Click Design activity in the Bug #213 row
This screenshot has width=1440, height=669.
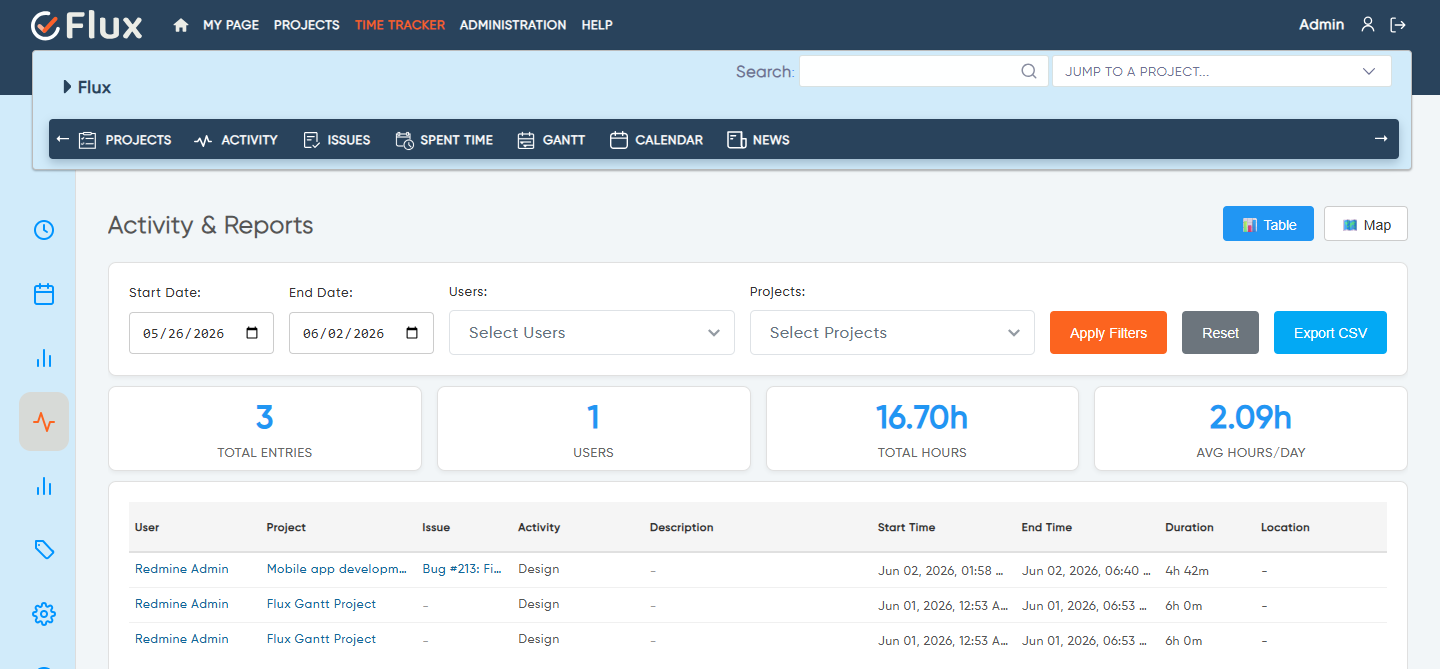(539, 569)
